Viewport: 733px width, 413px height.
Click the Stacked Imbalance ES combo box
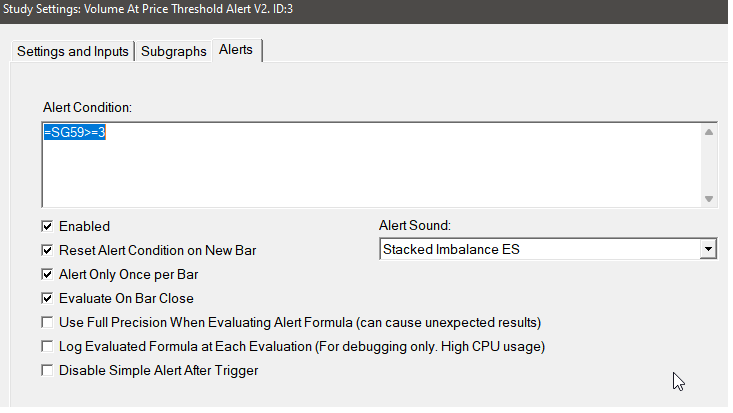tap(548, 249)
